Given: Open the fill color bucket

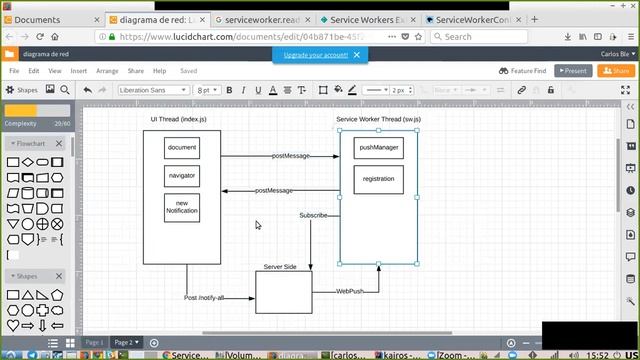Looking at the screenshot, I should click(x=338, y=90).
